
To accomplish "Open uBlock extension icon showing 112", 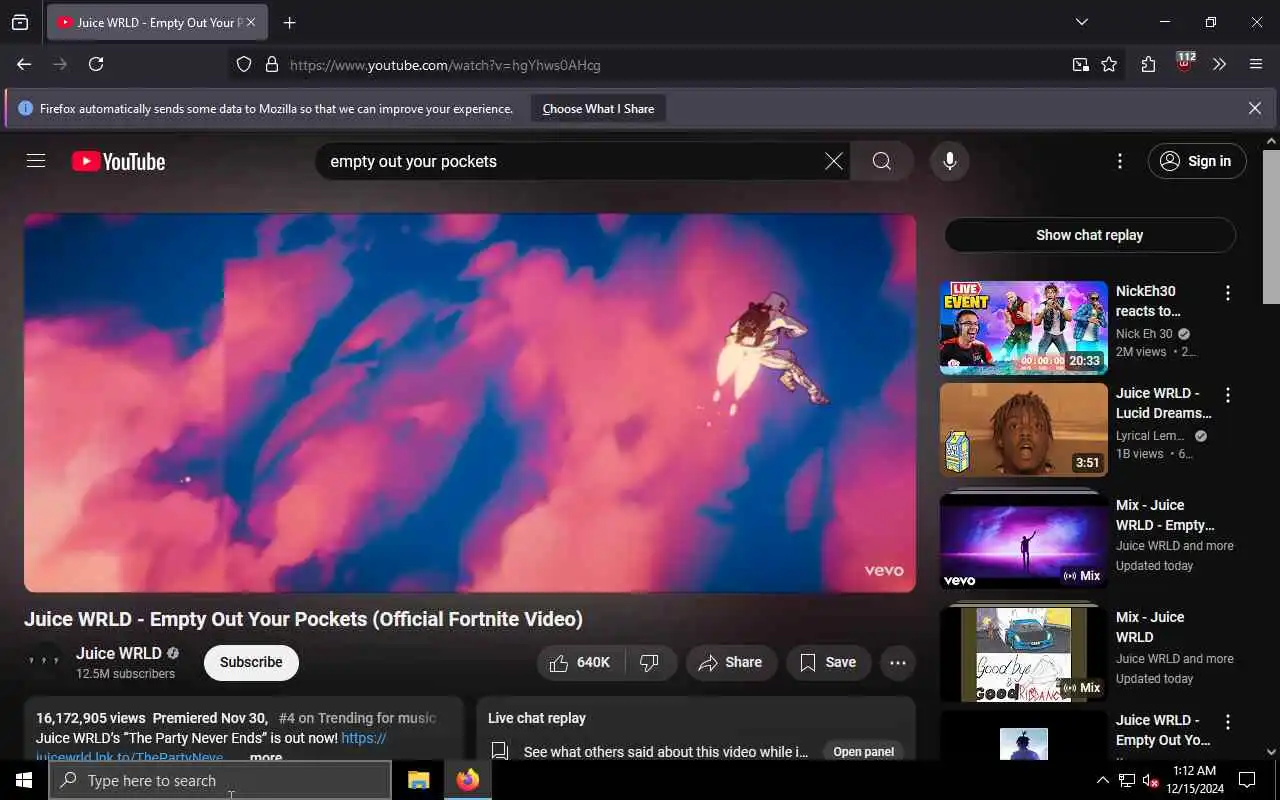I will tap(1184, 63).
